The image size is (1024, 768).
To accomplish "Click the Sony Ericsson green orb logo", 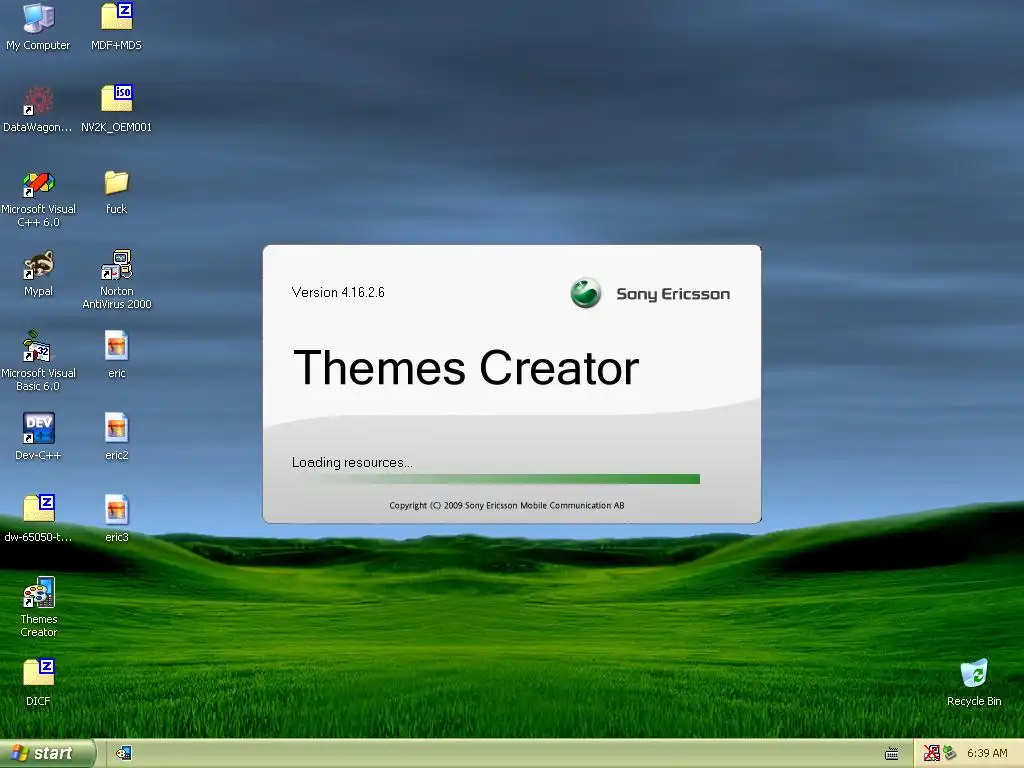I will point(586,293).
